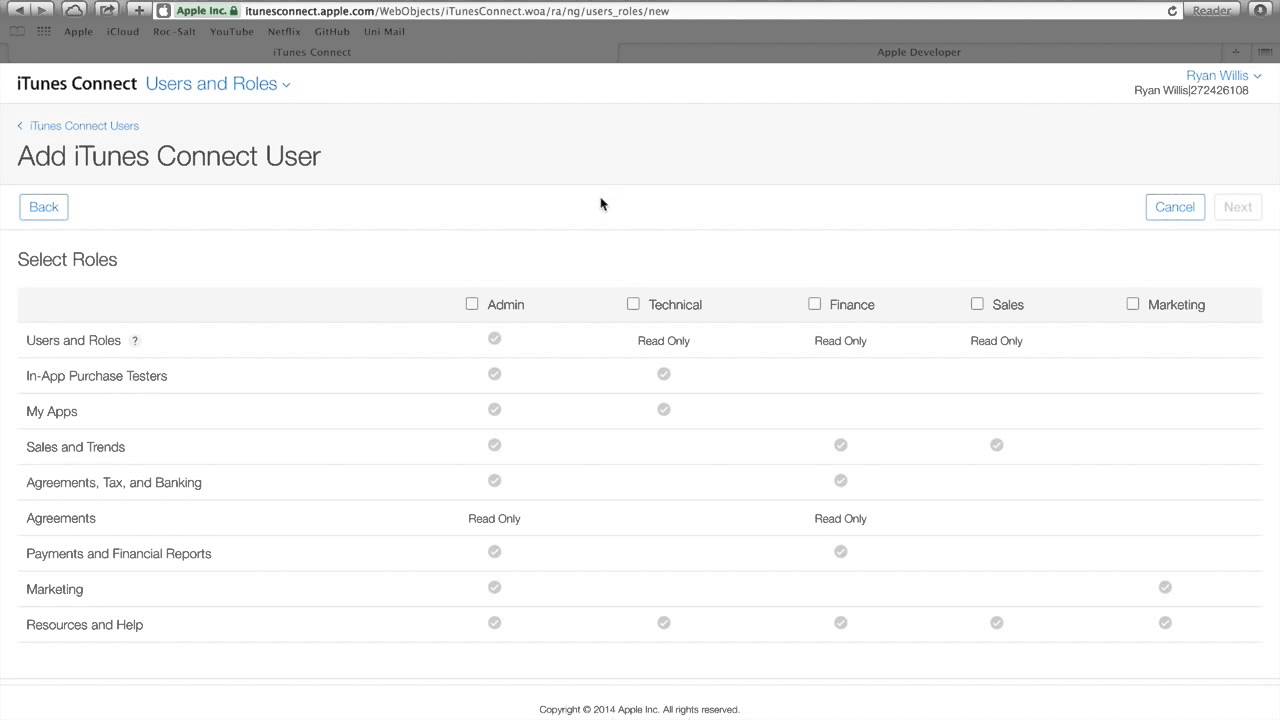Open the Downloads icon in Safari toolbar
This screenshot has height=720, width=1280.
coord(1259,10)
